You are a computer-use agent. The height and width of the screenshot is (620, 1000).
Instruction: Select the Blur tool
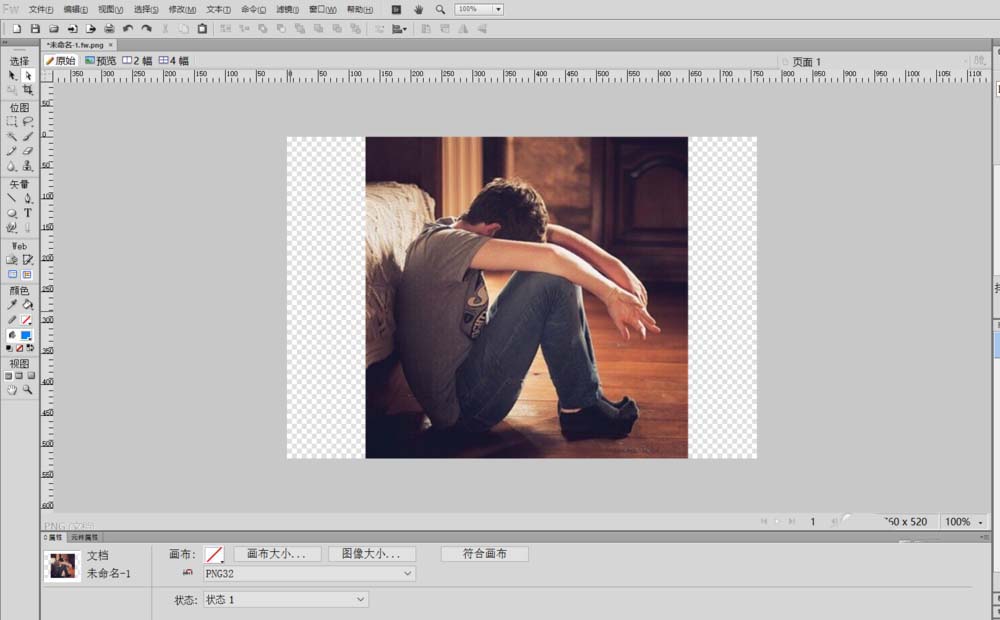tap(11, 166)
